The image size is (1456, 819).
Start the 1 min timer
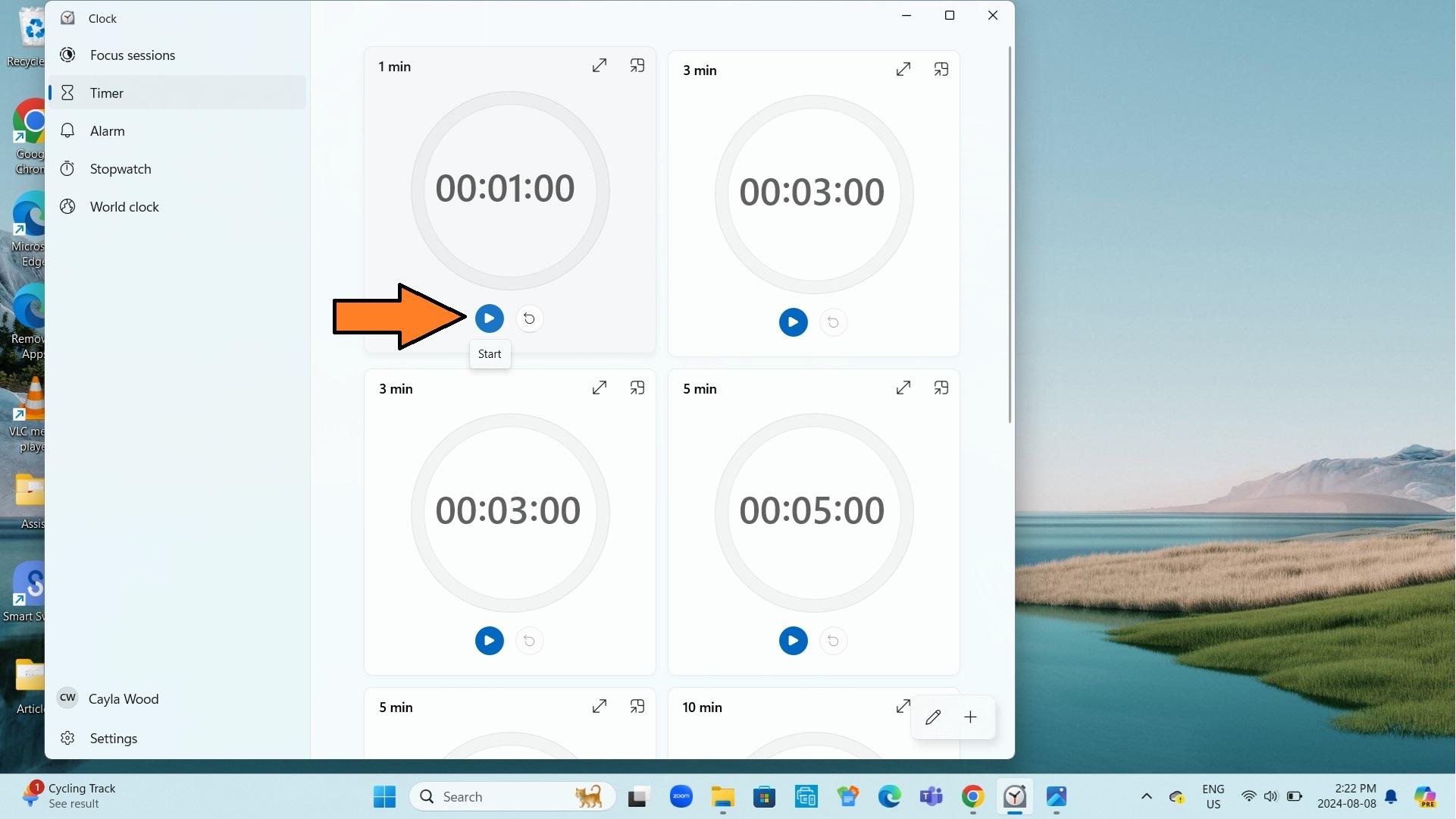click(x=489, y=318)
